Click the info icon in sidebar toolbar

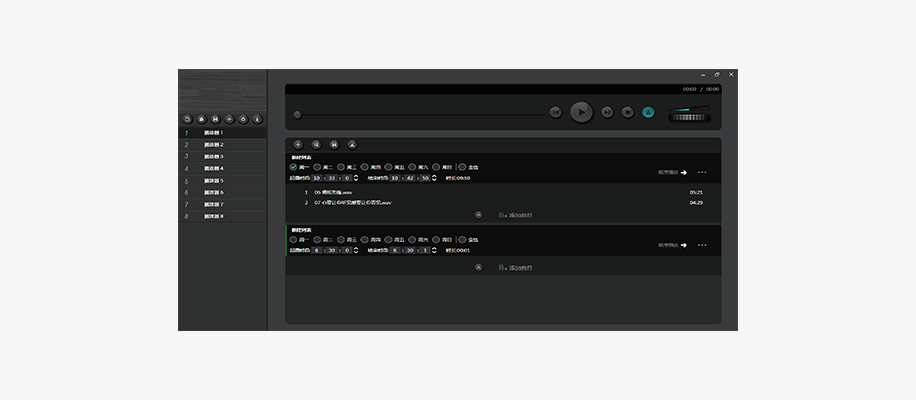[257, 118]
